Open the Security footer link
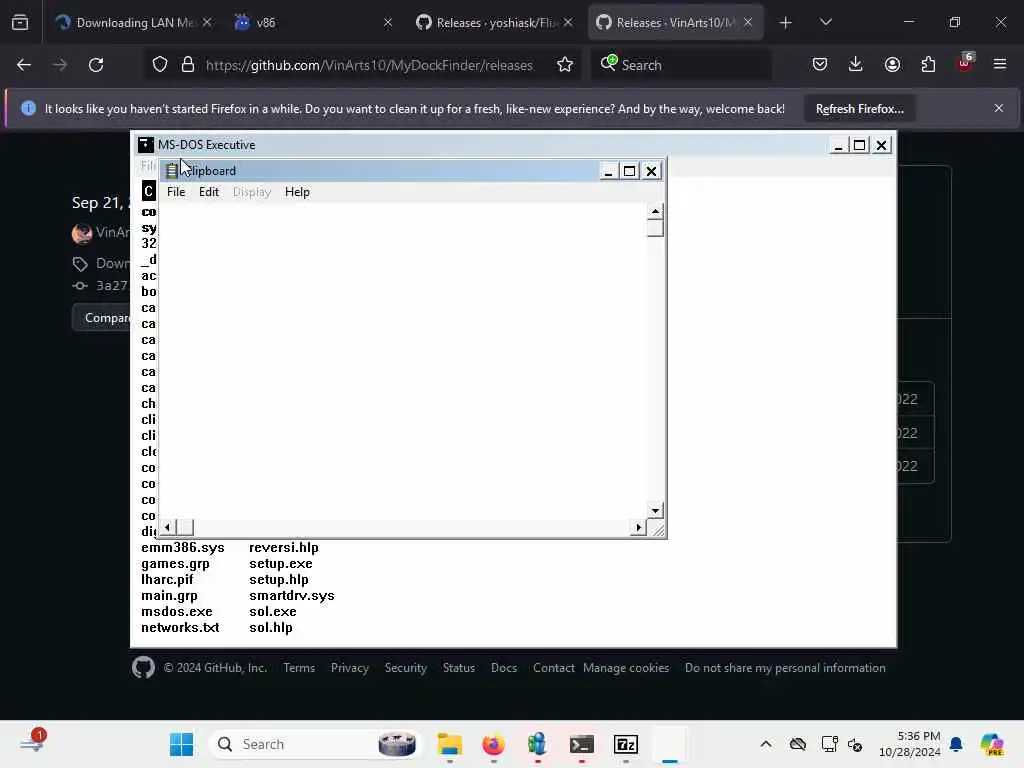The image size is (1024, 768). click(x=406, y=668)
